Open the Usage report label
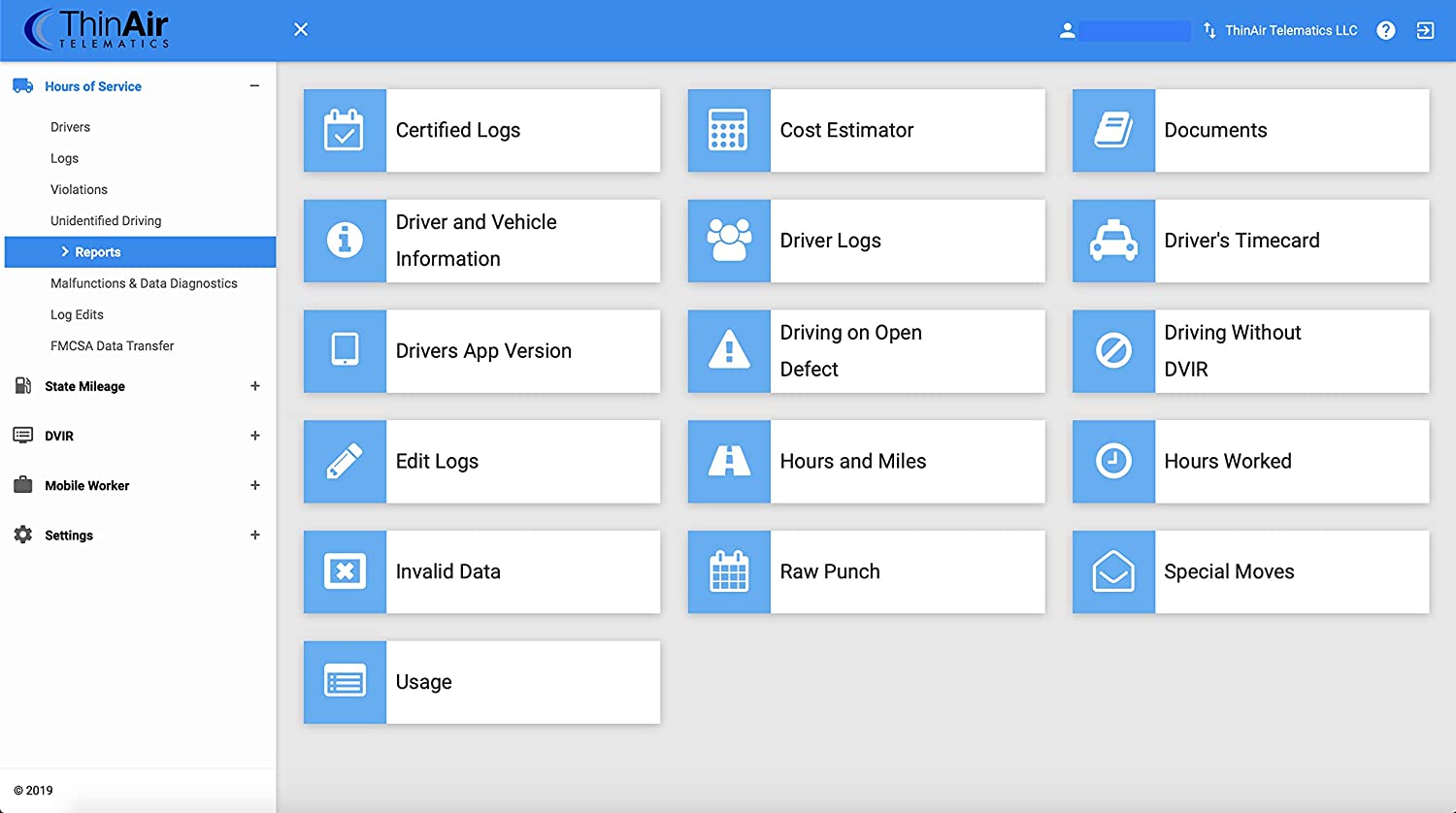This screenshot has height=813, width=1456. pyautogui.click(x=424, y=682)
